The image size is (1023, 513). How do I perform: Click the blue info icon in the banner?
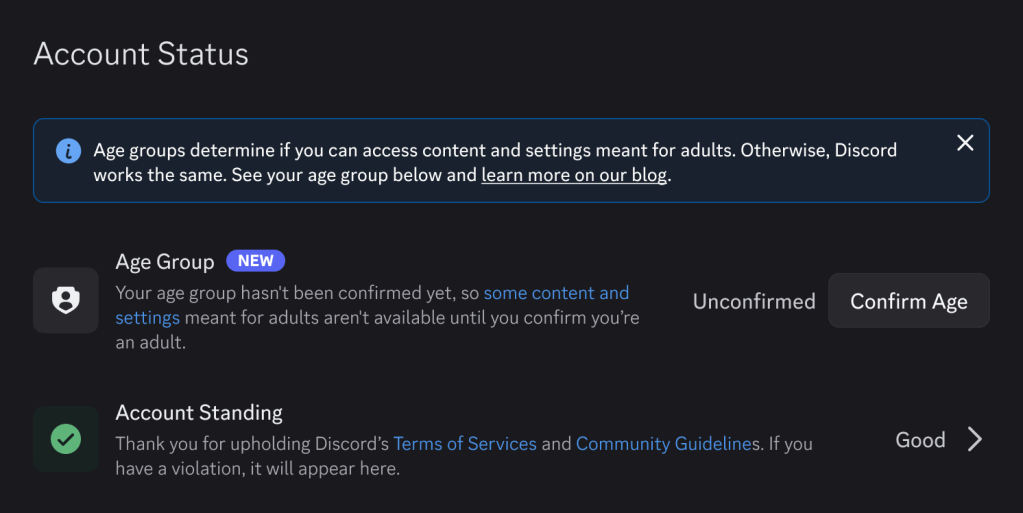69,151
